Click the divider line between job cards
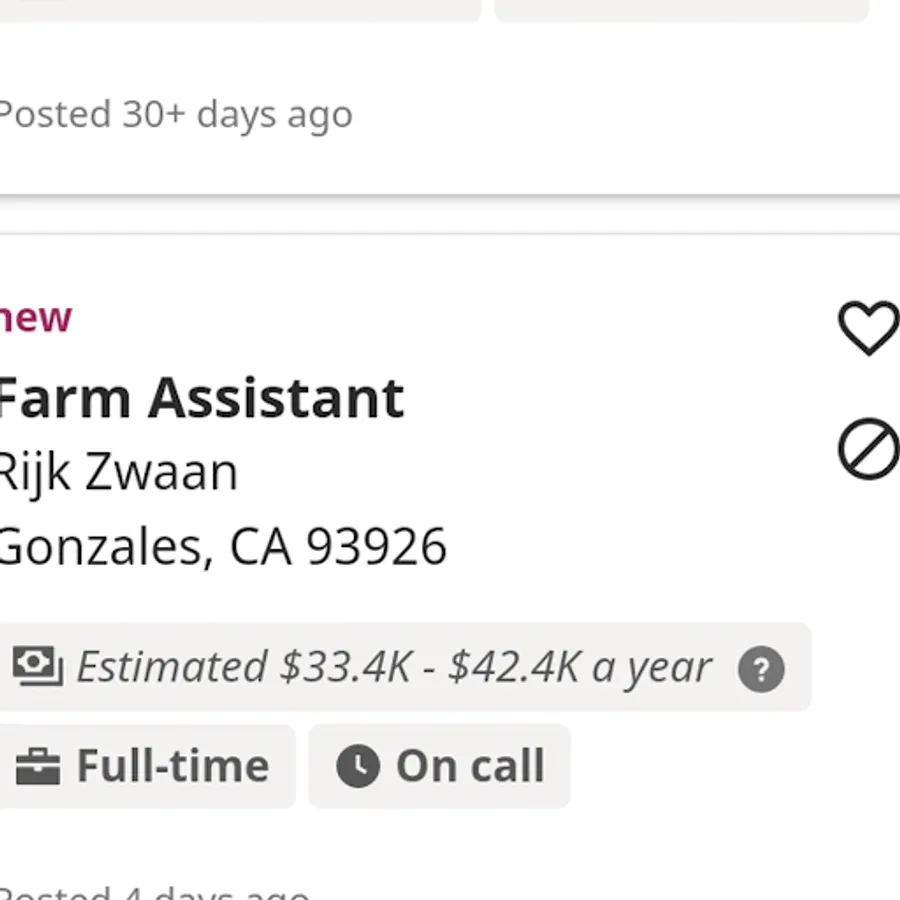This screenshot has width=900, height=900. [x=450, y=234]
